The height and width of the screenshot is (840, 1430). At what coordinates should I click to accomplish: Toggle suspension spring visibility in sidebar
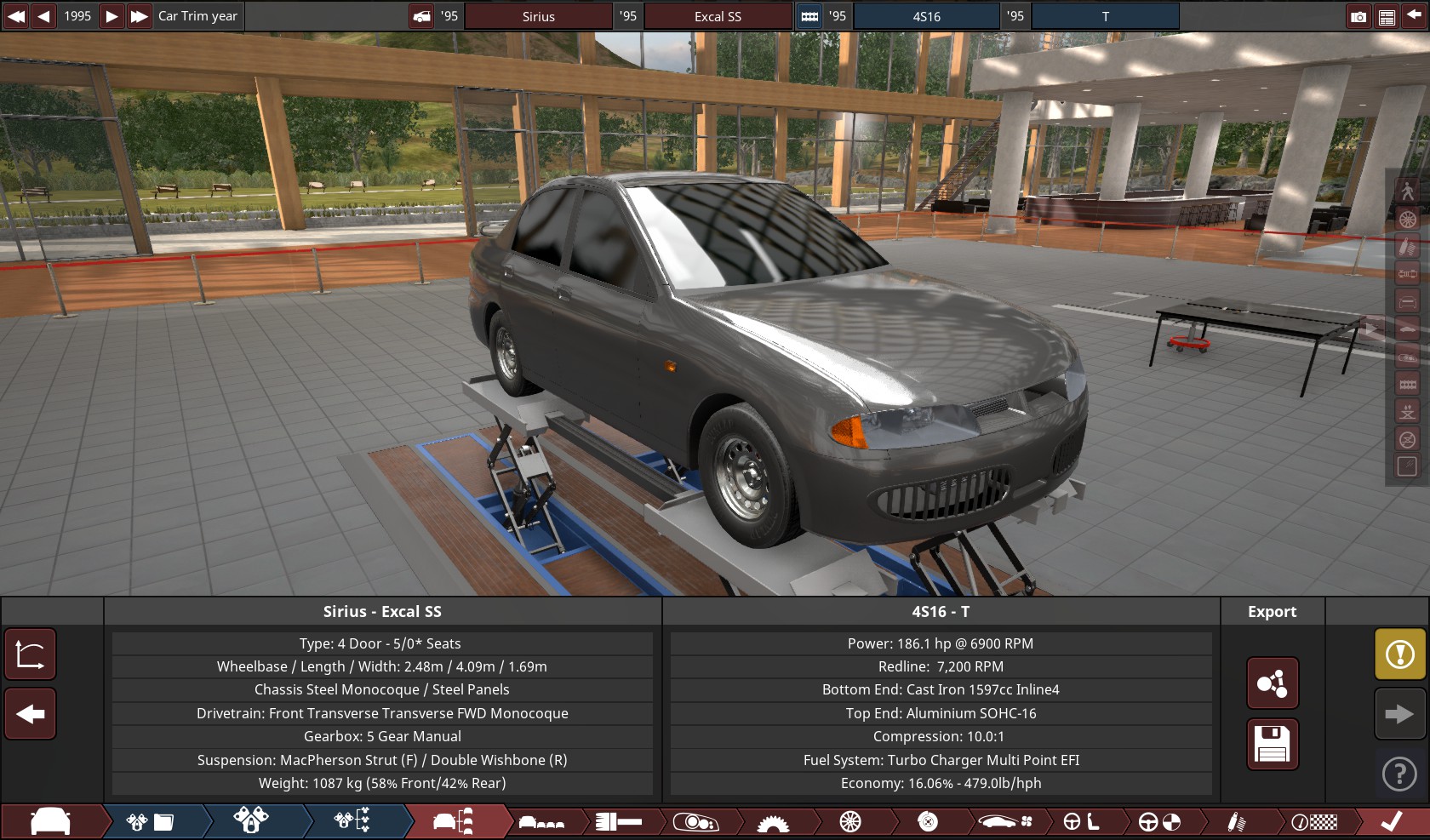pos(1407,246)
